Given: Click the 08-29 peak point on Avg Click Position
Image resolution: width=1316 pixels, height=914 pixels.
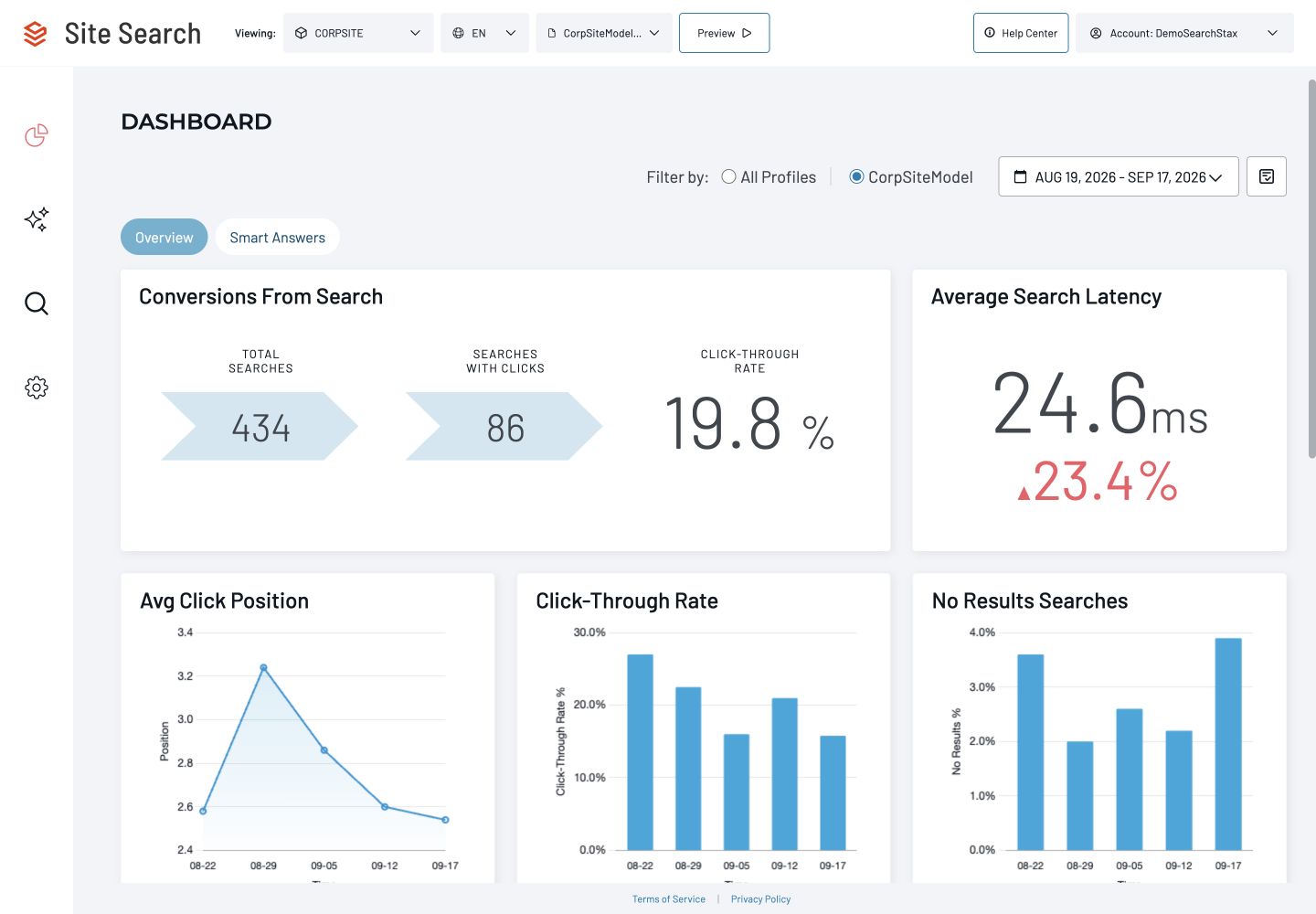Looking at the screenshot, I should 263,668.
